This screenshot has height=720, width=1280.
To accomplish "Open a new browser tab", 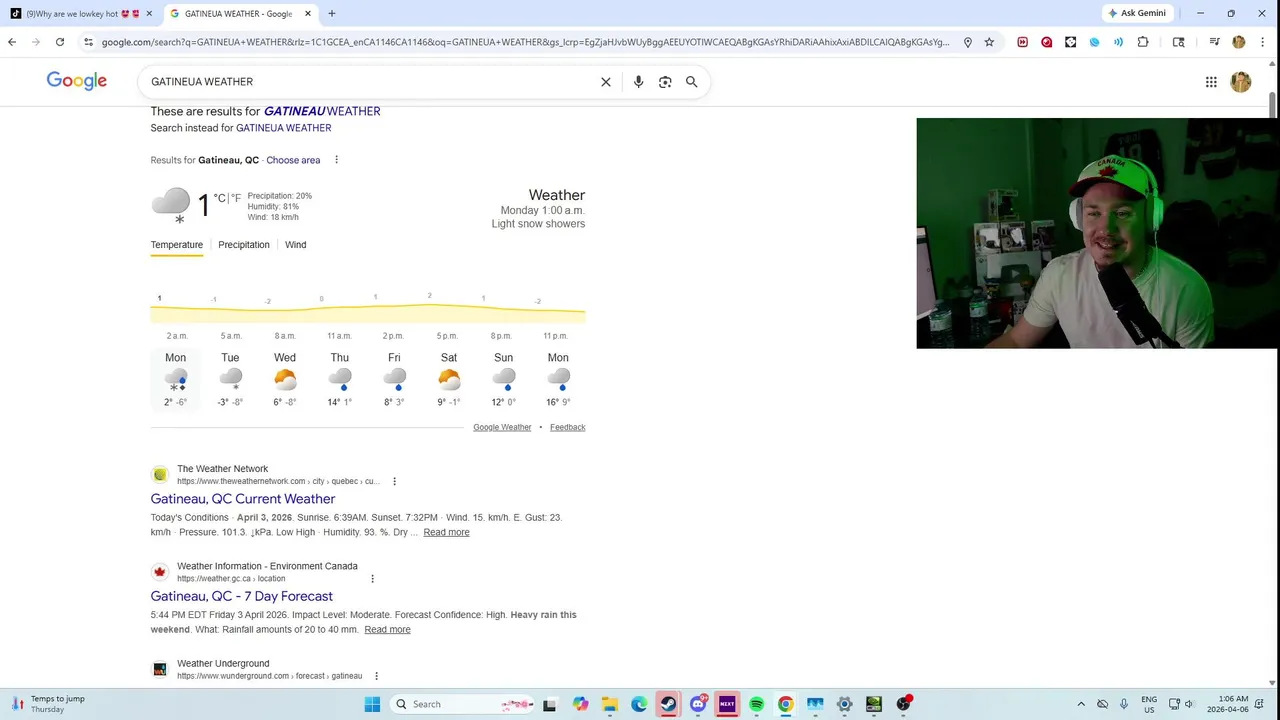I will pyautogui.click(x=331, y=13).
